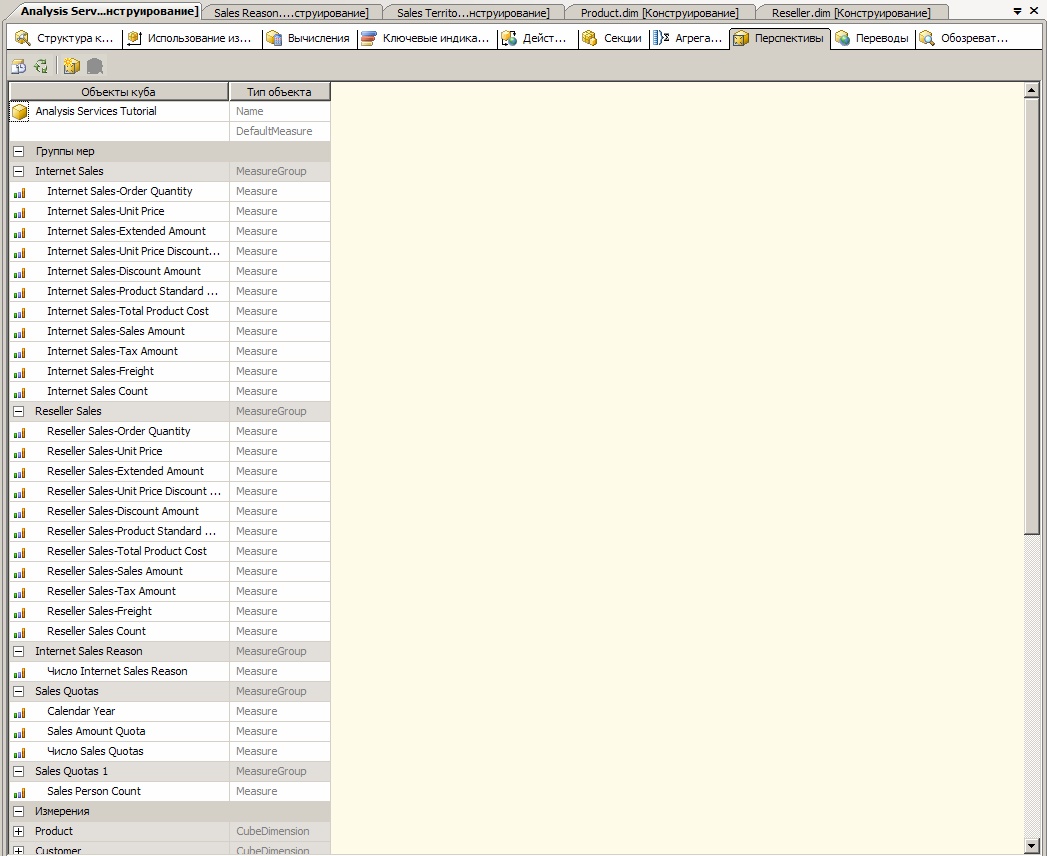This screenshot has width=1047, height=856.
Task: Click the measure icon for Reseller Sales-Discount Amount
Action: 20,513
